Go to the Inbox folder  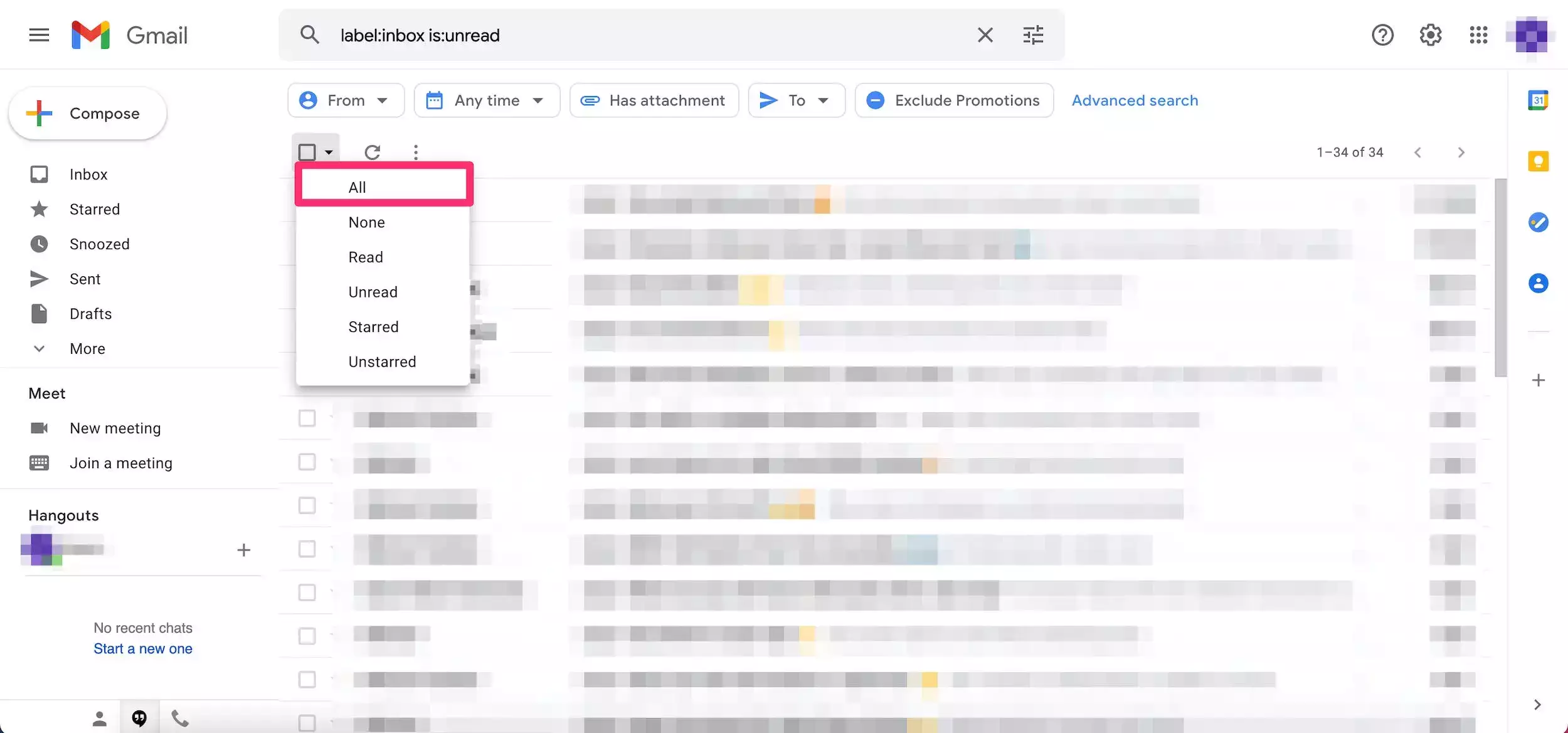[x=88, y=174]
